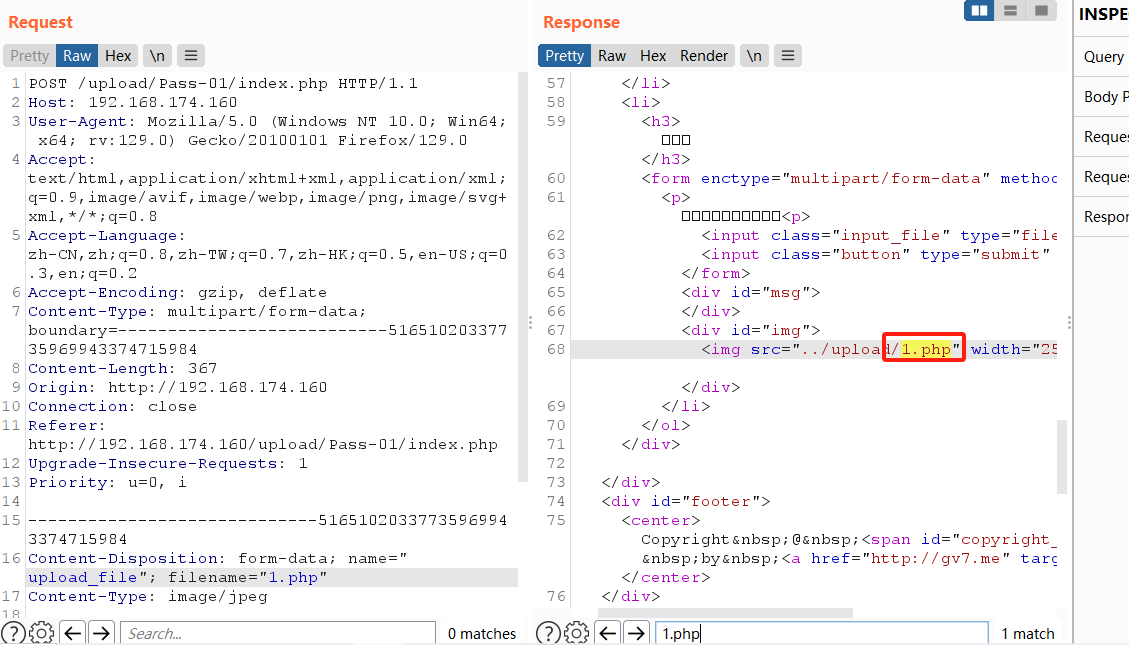Image resolution: width=1129 pixels, height=645 pixels.
Task: Click the Response panel vertical scrollbar
Action: (1062, 457)
